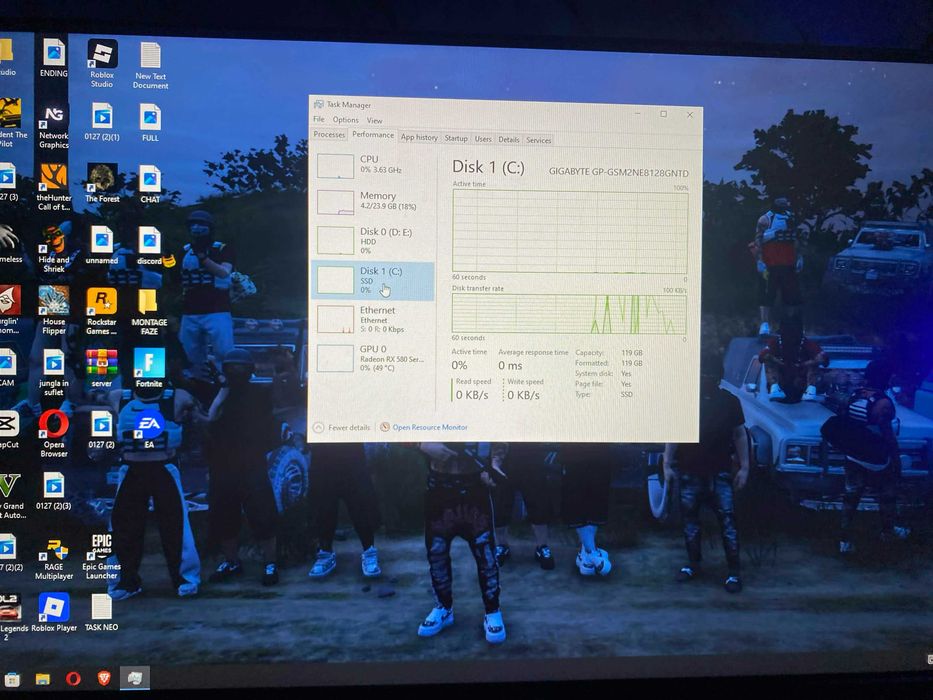Screen dimensions: 933x700
Task: Switch to the Services tab
Action: point(538,140)
